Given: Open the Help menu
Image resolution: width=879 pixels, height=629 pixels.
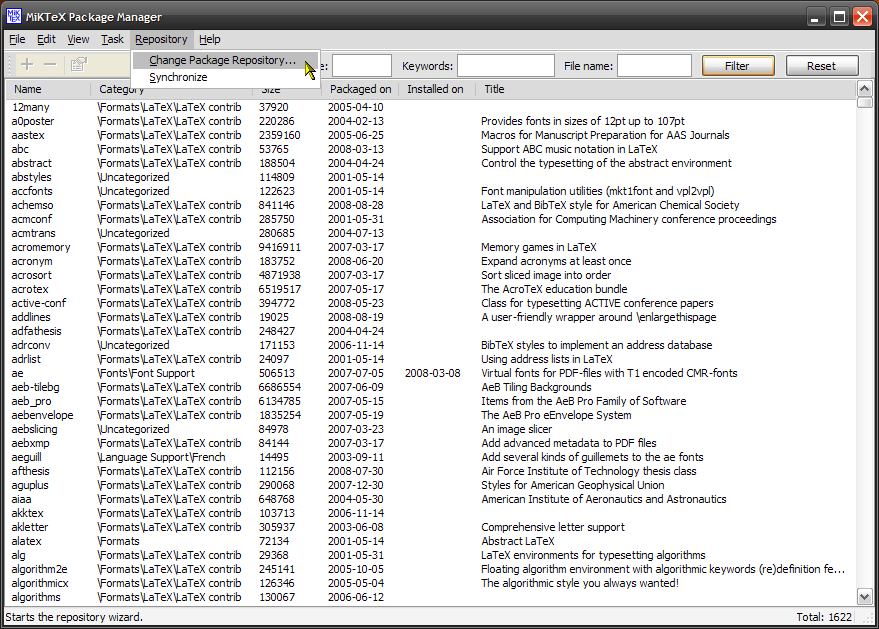Looking at the screenshot, I should pyautogui.click(x=210, y=39).
